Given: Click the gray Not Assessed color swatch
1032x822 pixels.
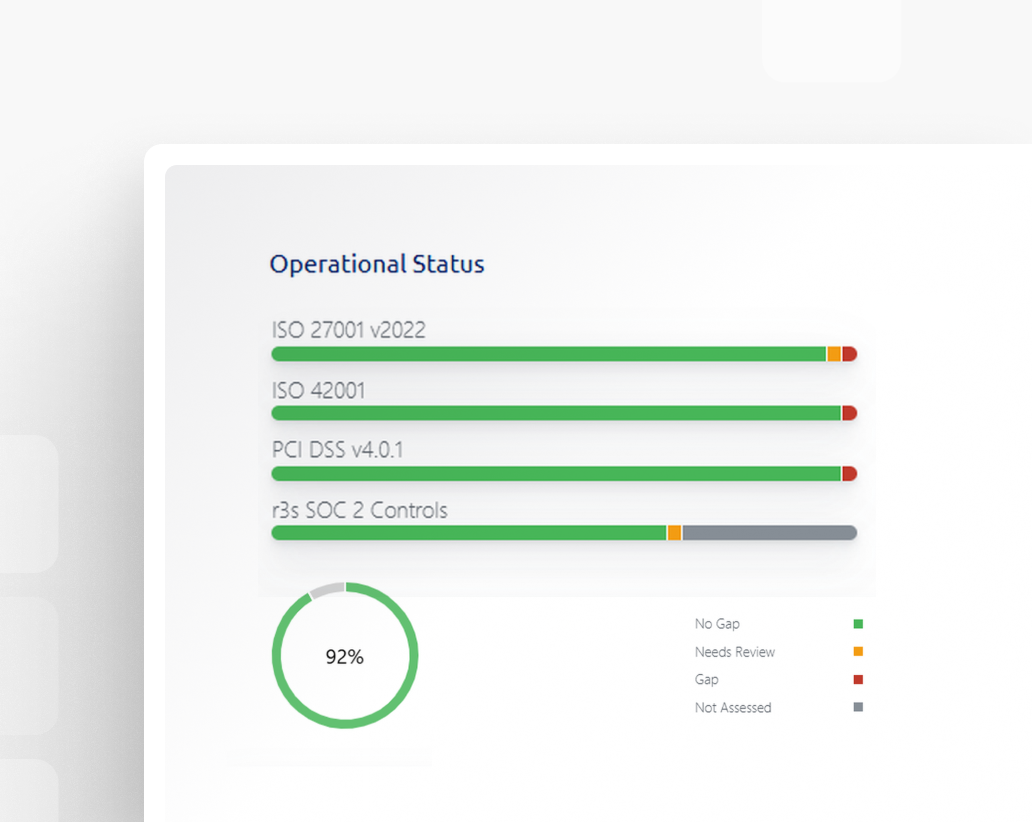Looking at the screenshot, I should pos(858,707).
